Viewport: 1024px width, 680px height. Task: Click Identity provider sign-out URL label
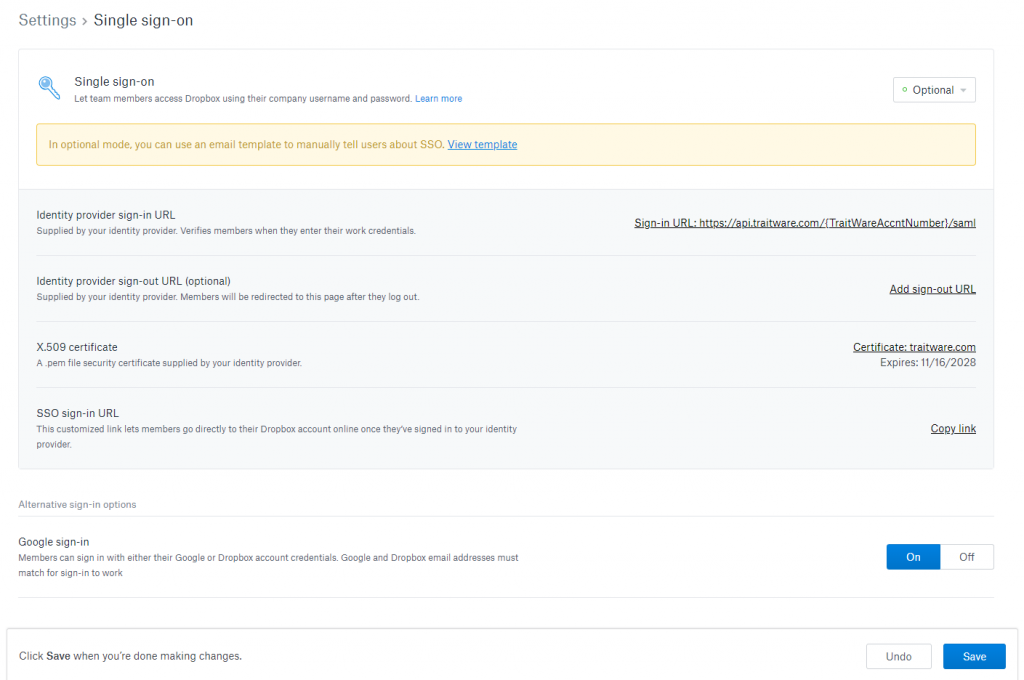[x=133, y=281]
